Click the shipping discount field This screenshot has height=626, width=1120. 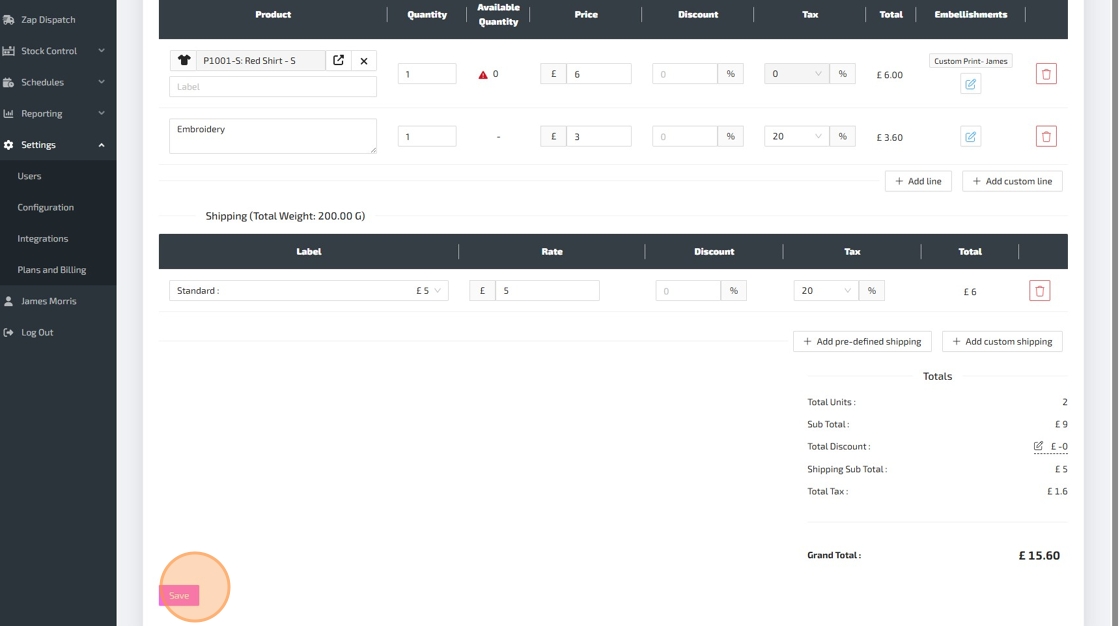(688, 291)
